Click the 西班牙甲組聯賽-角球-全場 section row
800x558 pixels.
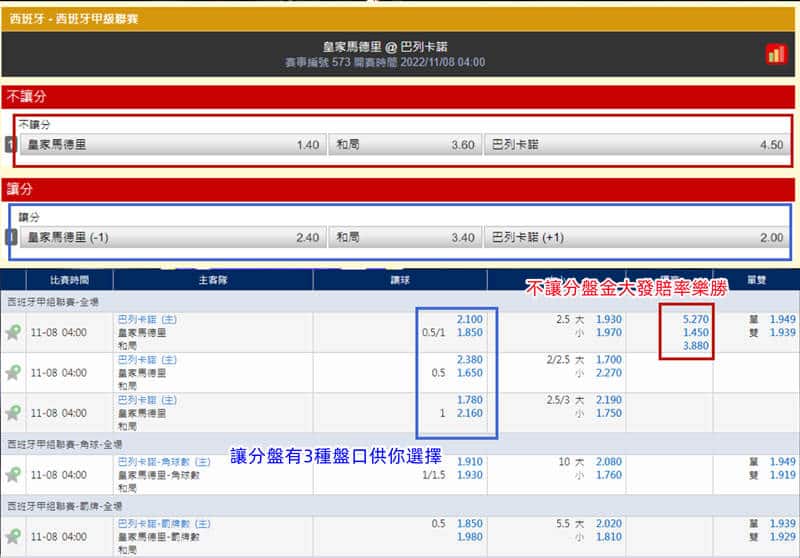[400, 444]
